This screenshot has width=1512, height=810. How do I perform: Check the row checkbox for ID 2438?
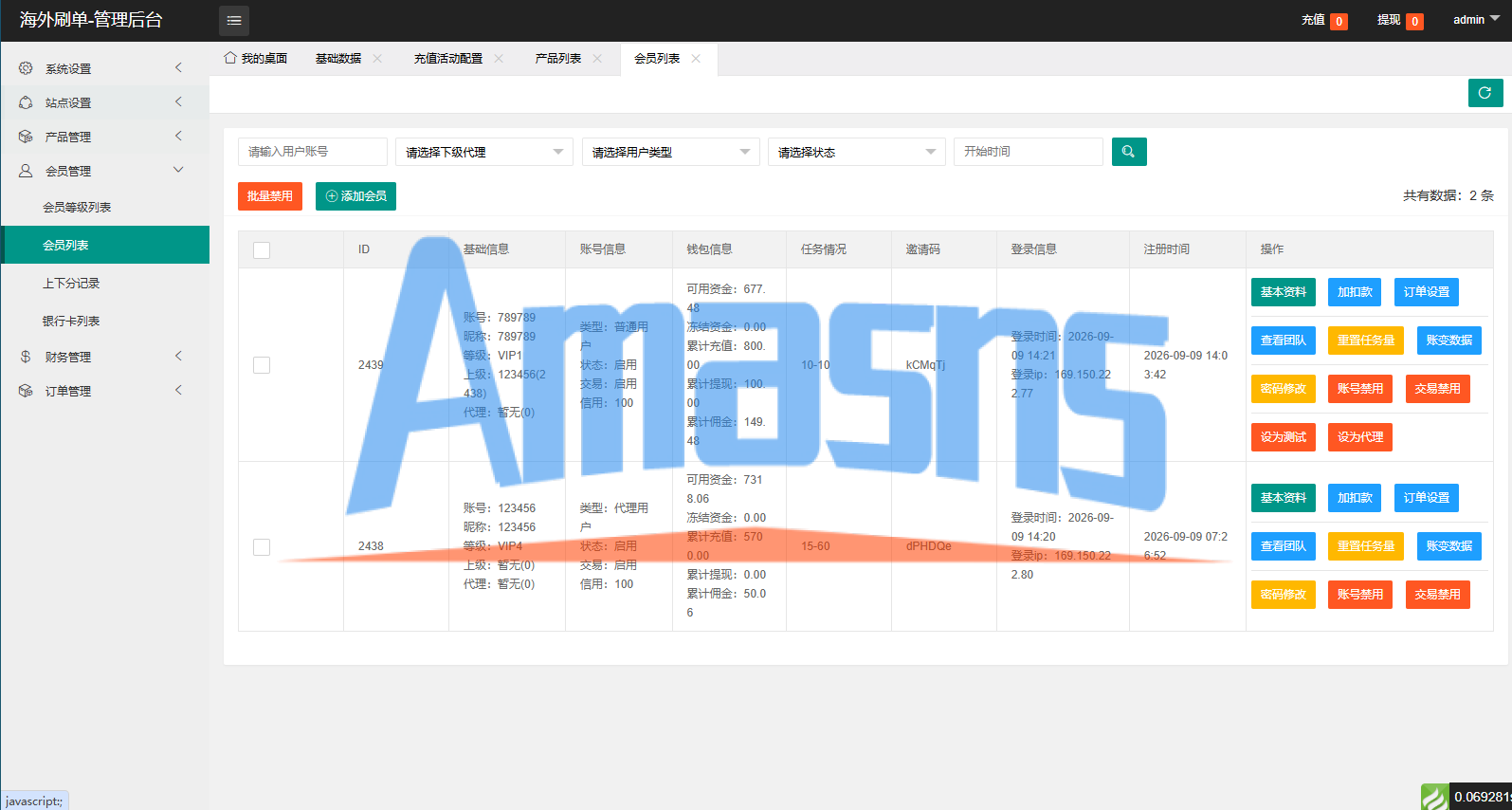pyautogui.click(x=262, y=546)
